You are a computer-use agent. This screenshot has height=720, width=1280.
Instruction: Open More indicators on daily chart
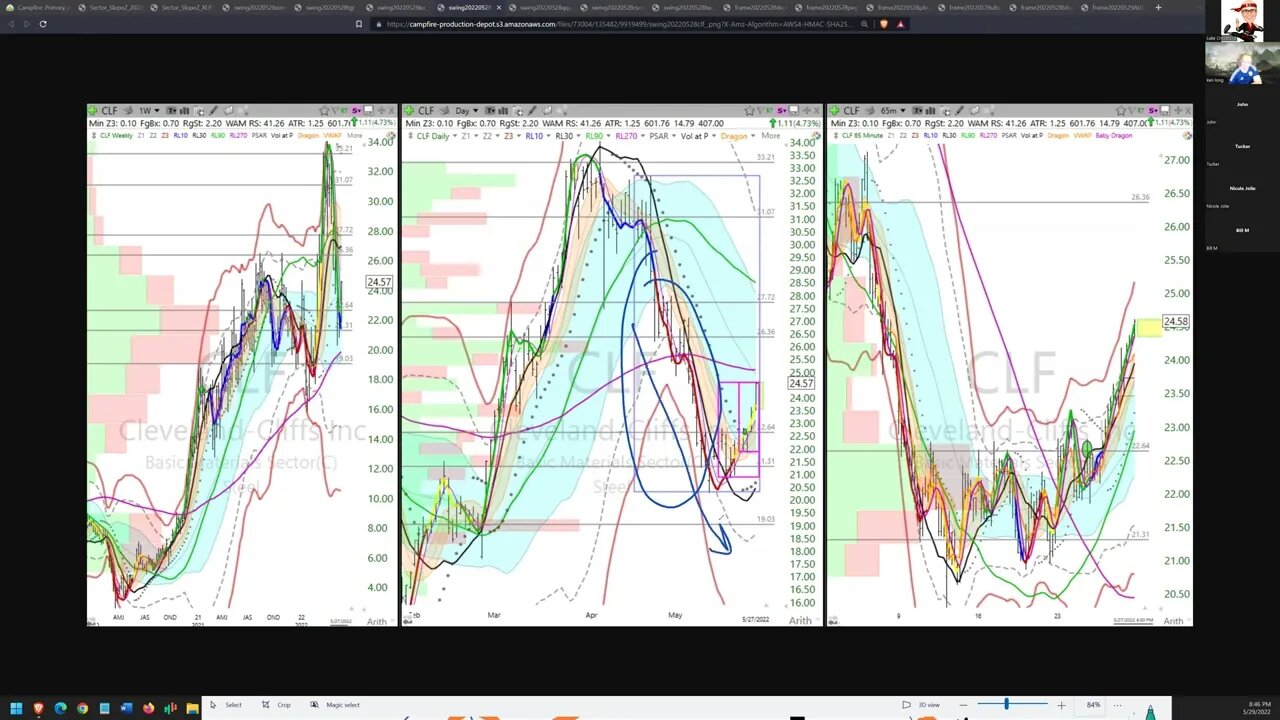[x=771, y=135]
